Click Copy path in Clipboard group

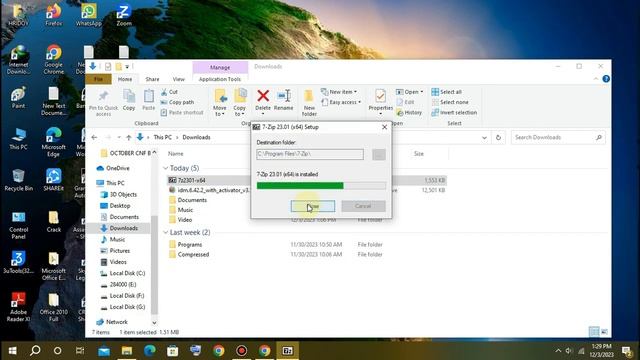pyautogui.click(x=177, y=102)
